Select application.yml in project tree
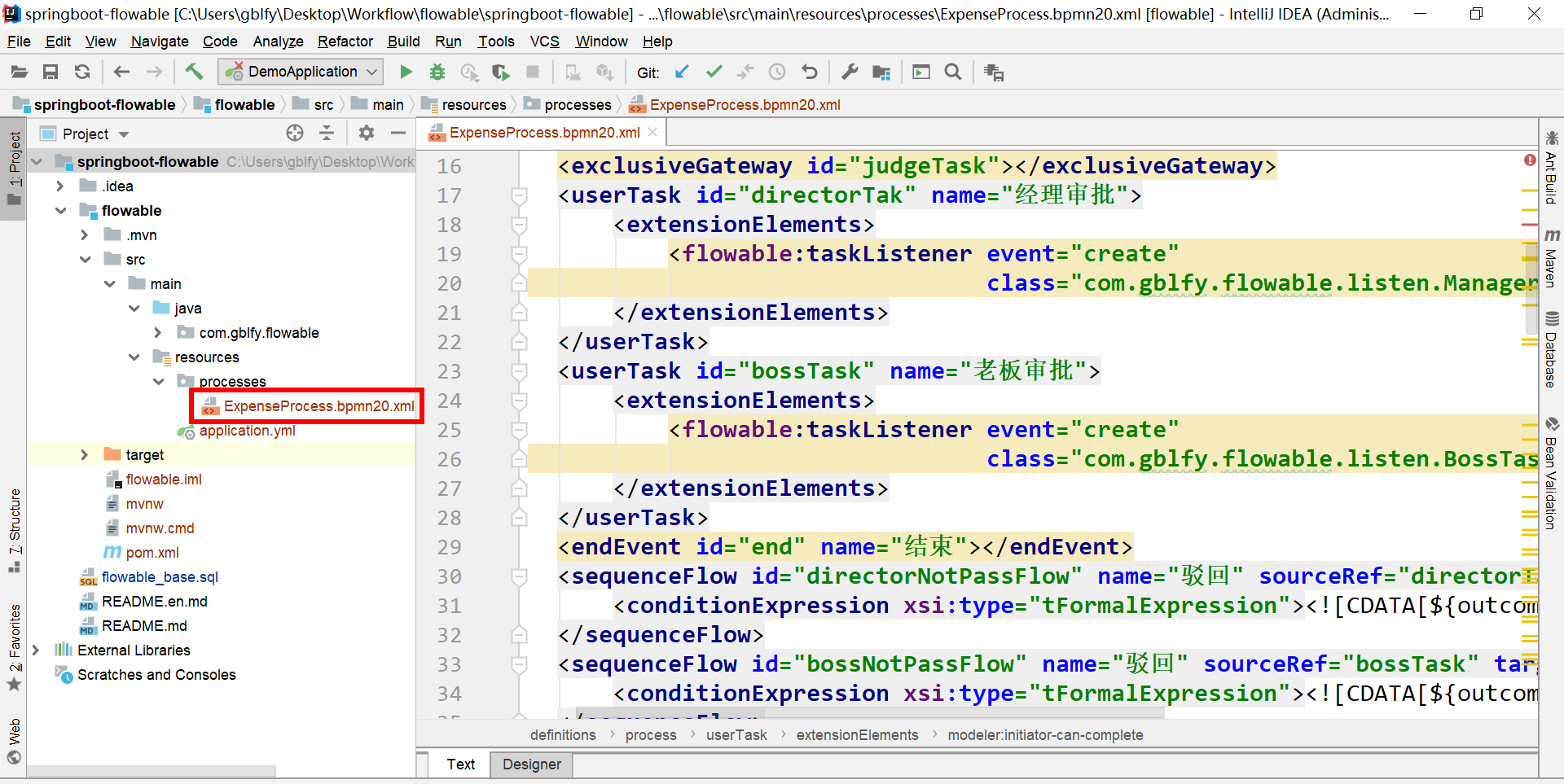1564x784 pixels. pos(247,431)
